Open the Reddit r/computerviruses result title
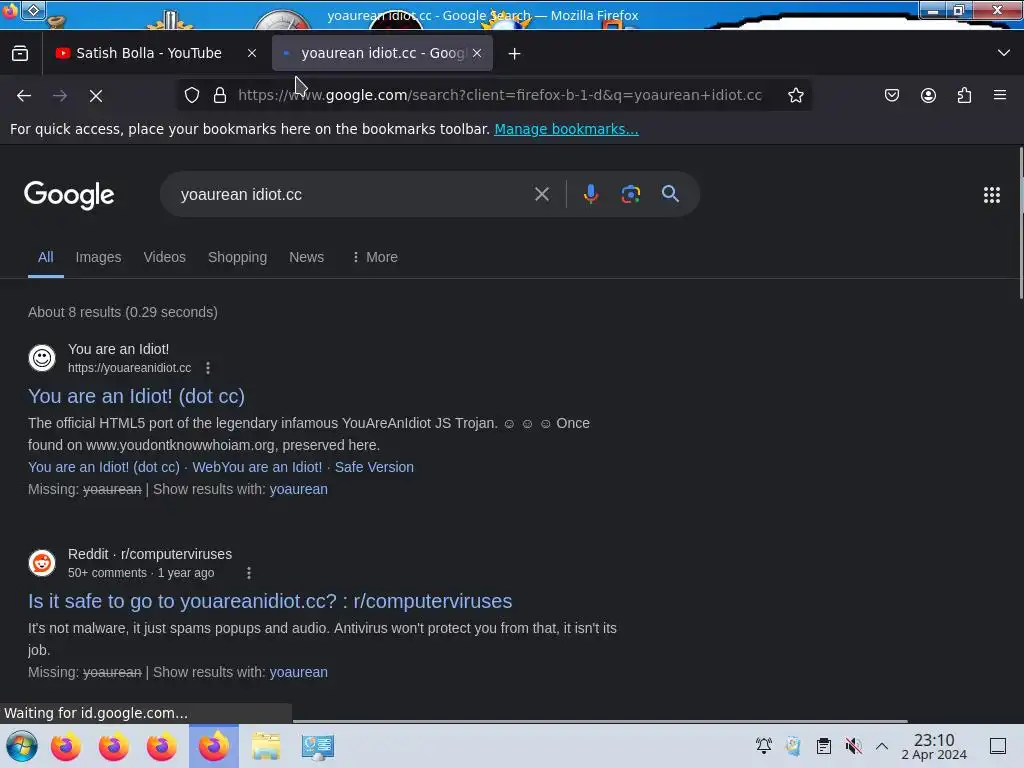The height and width of the screenshot is (768, 1024). 270,601
